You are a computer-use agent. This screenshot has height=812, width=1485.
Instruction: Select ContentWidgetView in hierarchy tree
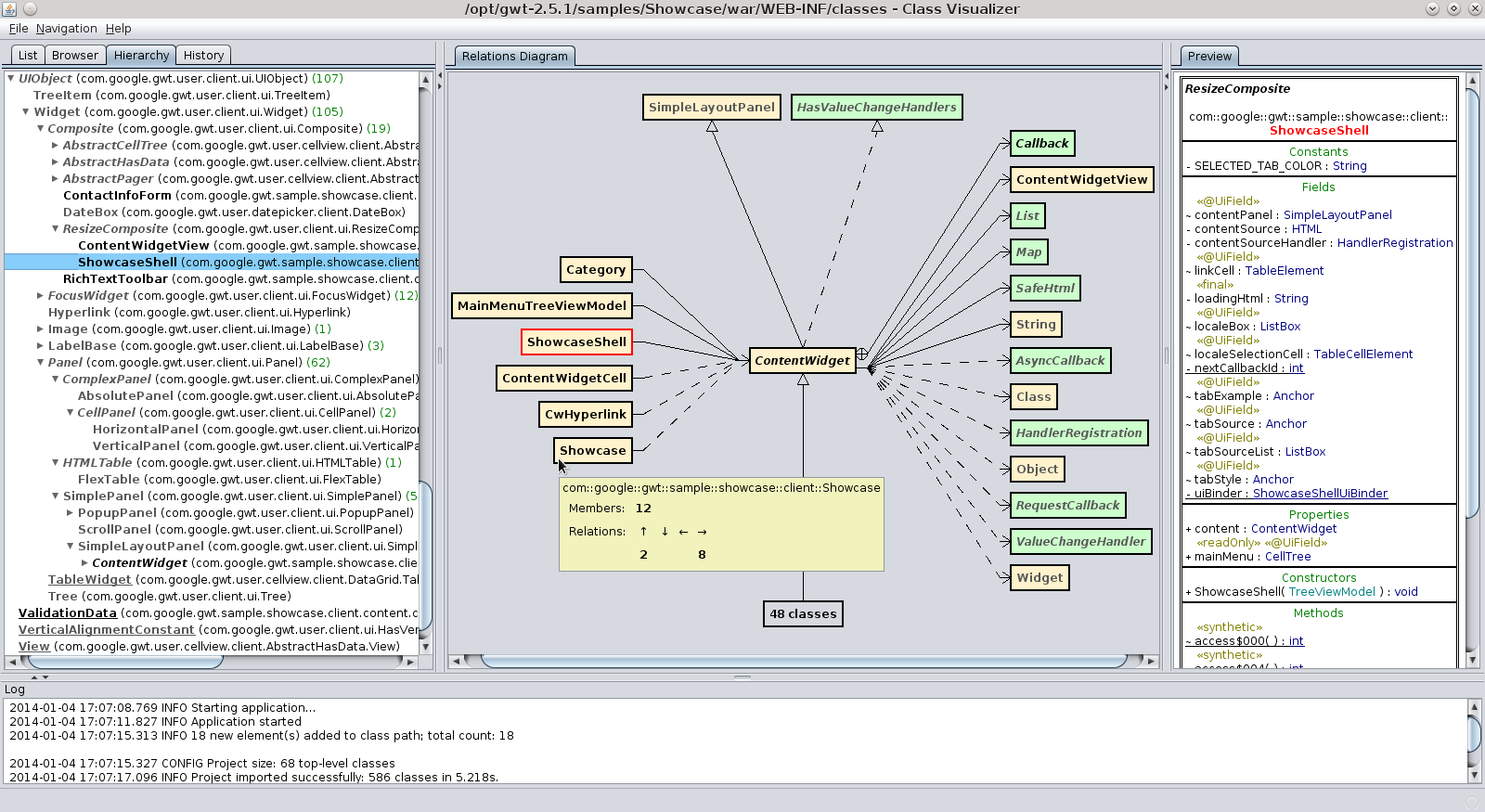pyautogui.click(x=144, y=246)
